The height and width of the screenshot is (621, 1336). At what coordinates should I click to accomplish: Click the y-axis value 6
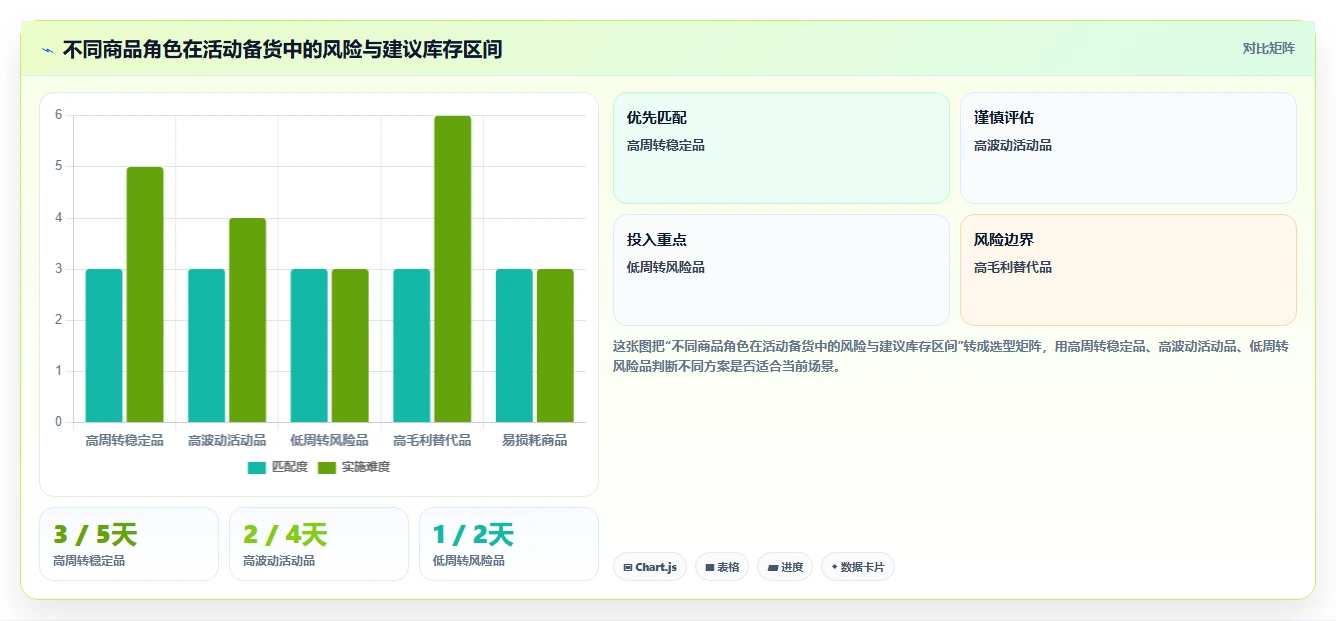[59, 115]
